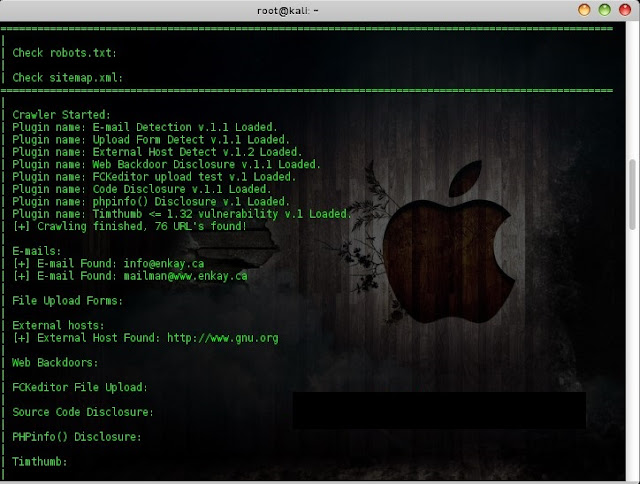Click the E-mail Detection v.1.1 plugin line
Screen dimensions: 640x484
[x=144, y=127]
